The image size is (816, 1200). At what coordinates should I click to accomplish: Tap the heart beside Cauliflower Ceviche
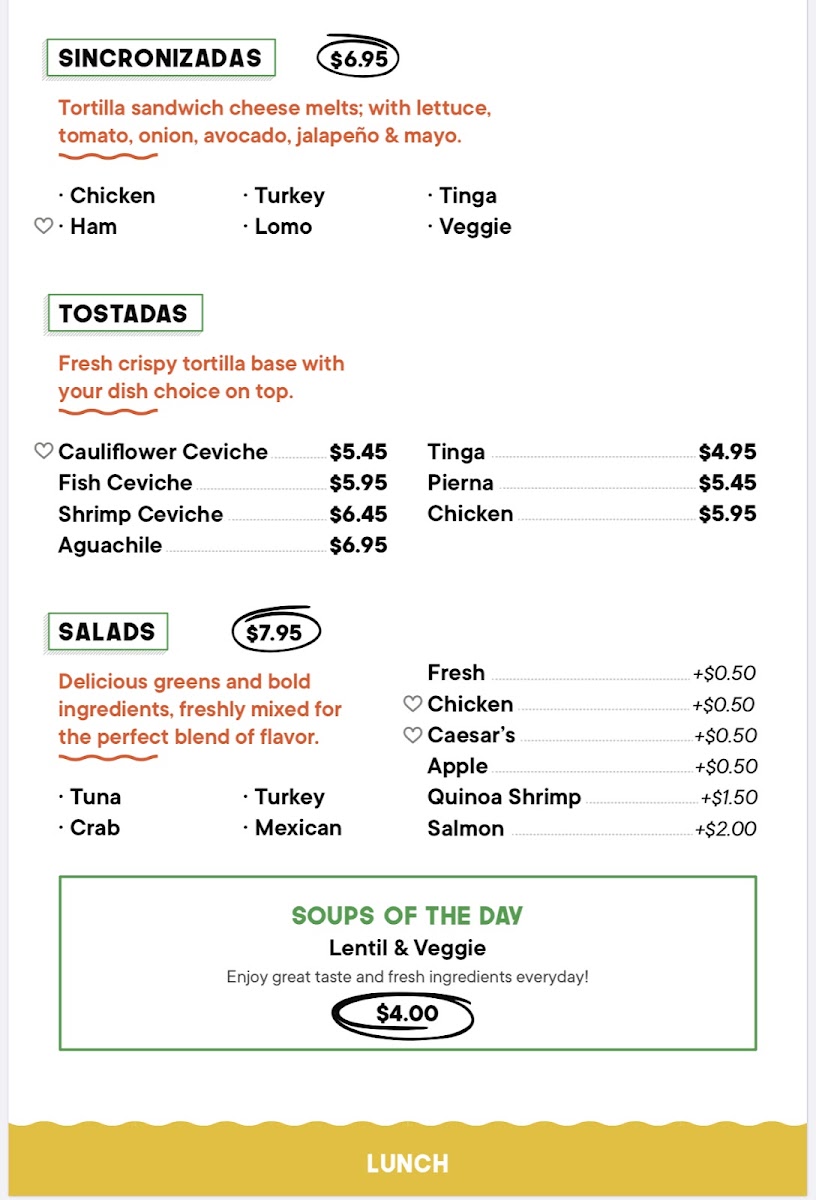[x=43, y=452]
